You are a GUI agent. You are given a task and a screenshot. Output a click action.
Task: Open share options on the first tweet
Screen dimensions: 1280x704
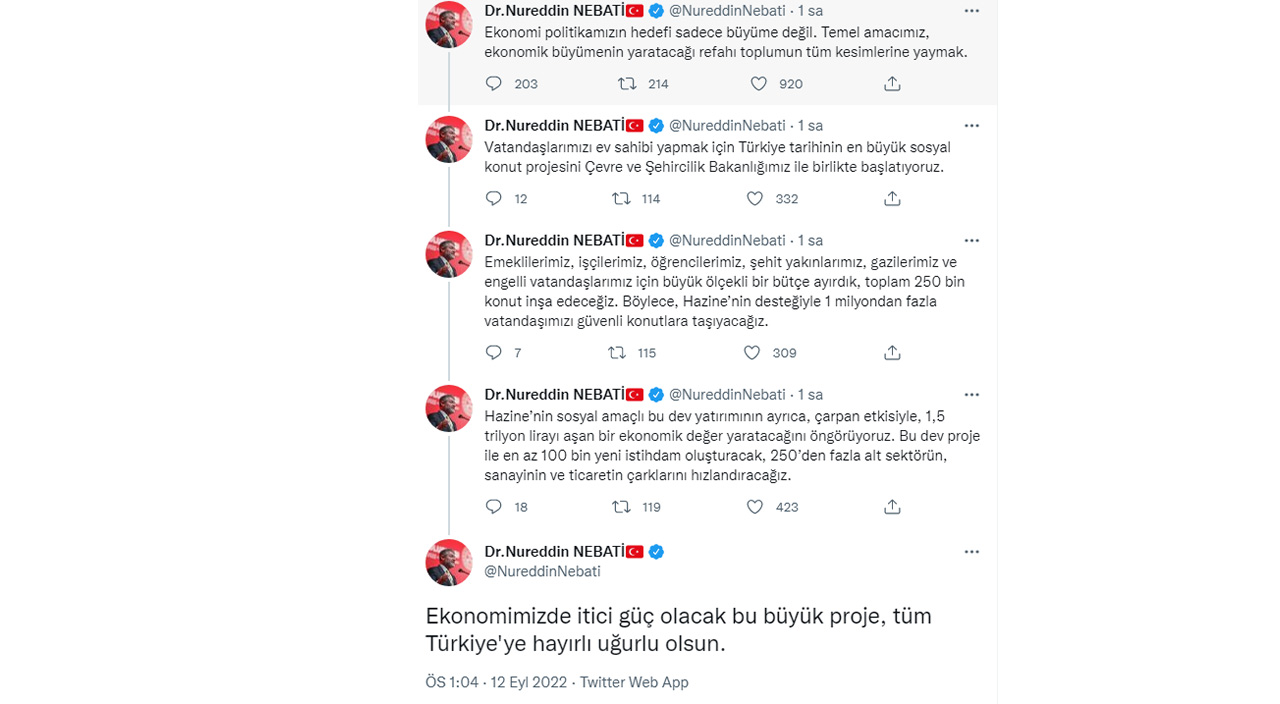[x=892, y=84]
